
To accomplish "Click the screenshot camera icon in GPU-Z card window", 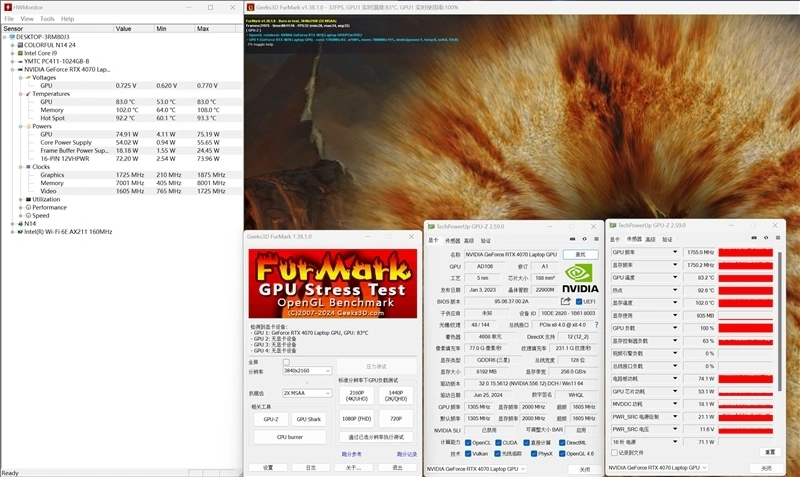I will (572, 239).
